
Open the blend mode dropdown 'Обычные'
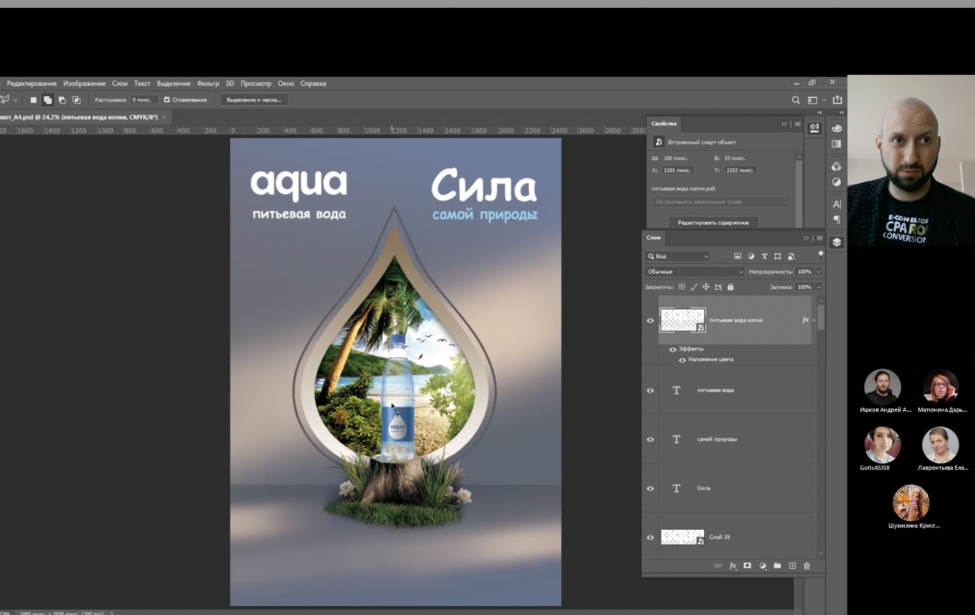[x=694, y=272]
